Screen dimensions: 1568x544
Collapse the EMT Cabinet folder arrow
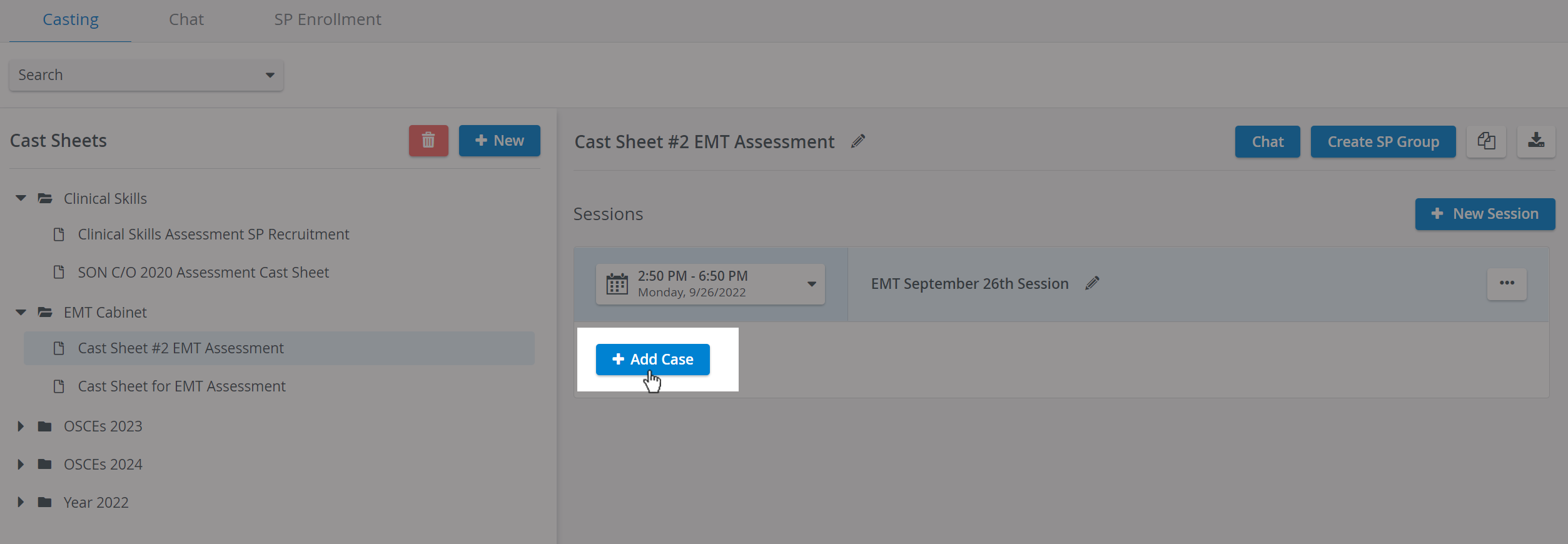pyautogui.click(x=21, y=312)
